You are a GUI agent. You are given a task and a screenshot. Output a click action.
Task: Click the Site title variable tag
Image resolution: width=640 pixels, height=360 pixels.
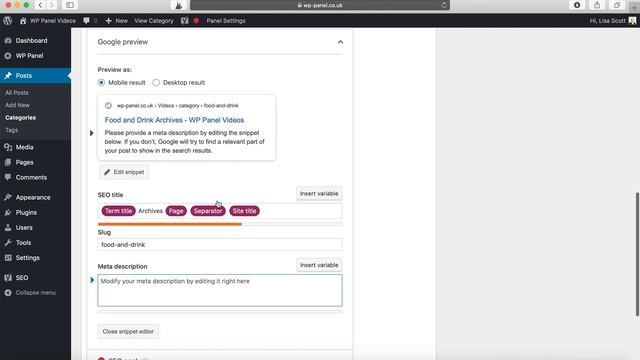click(244, 211)
